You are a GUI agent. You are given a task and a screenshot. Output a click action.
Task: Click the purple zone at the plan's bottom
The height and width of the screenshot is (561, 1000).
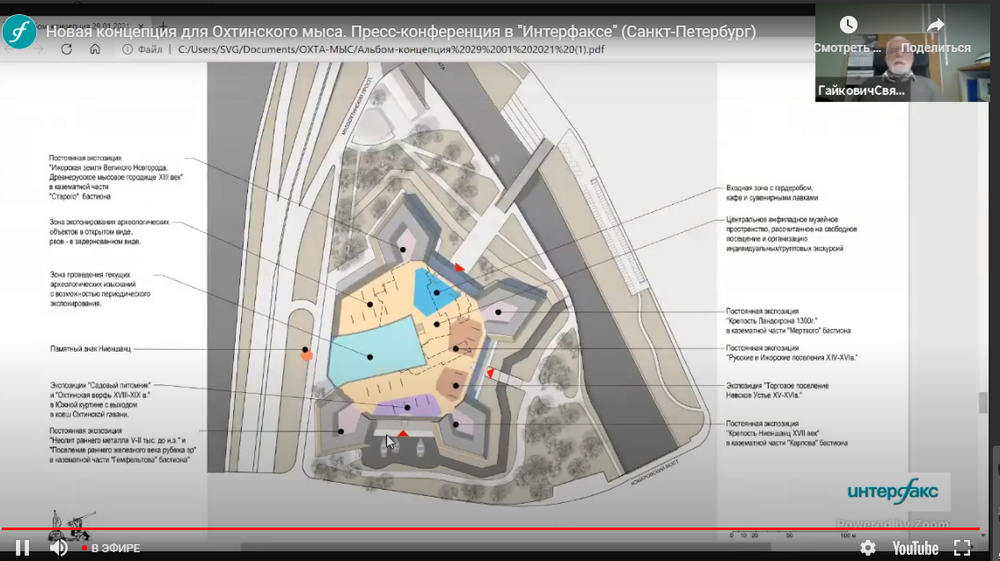tap(405, 406)
